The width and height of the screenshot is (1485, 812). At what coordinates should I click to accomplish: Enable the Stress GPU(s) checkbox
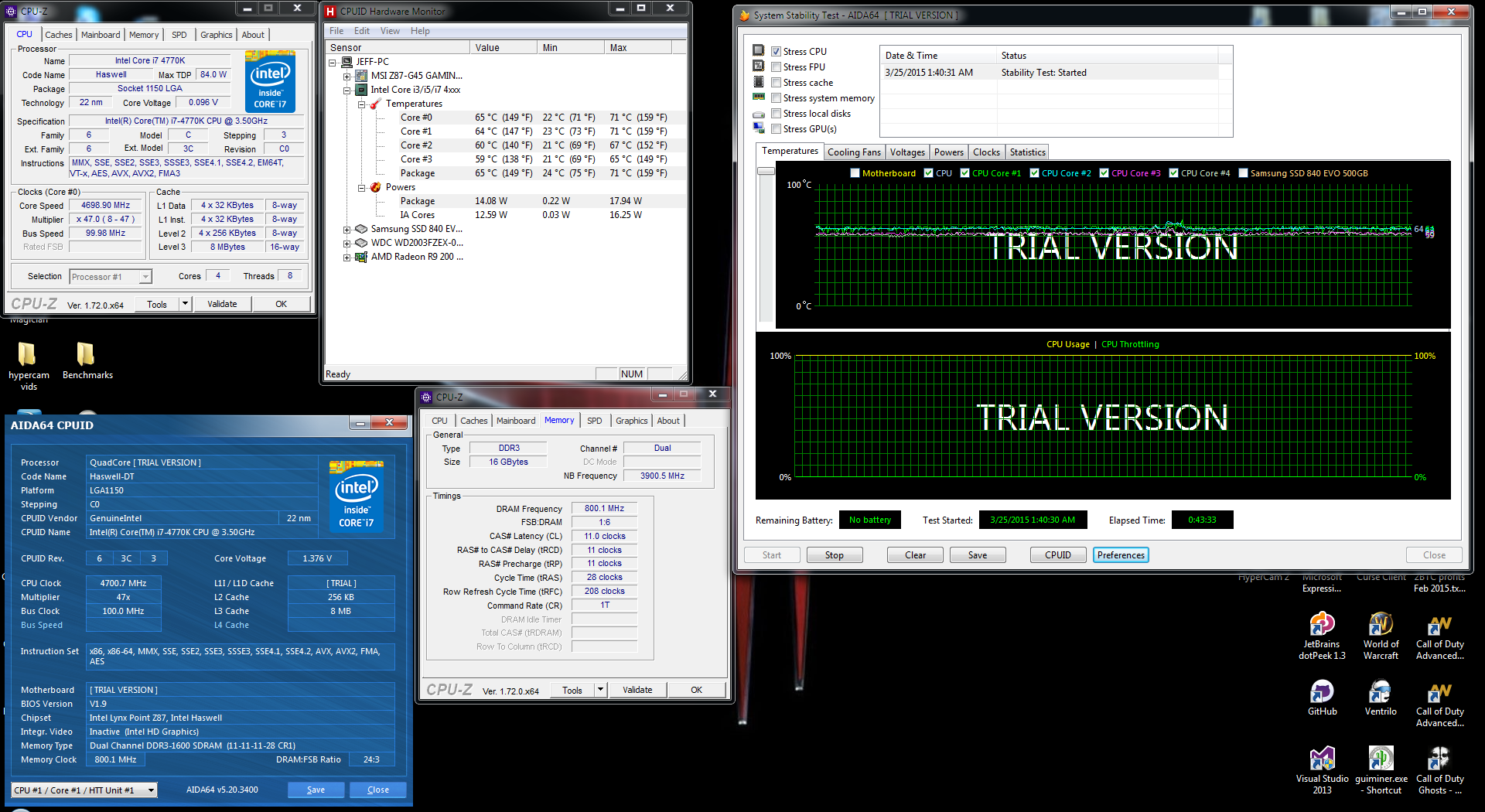776,129
